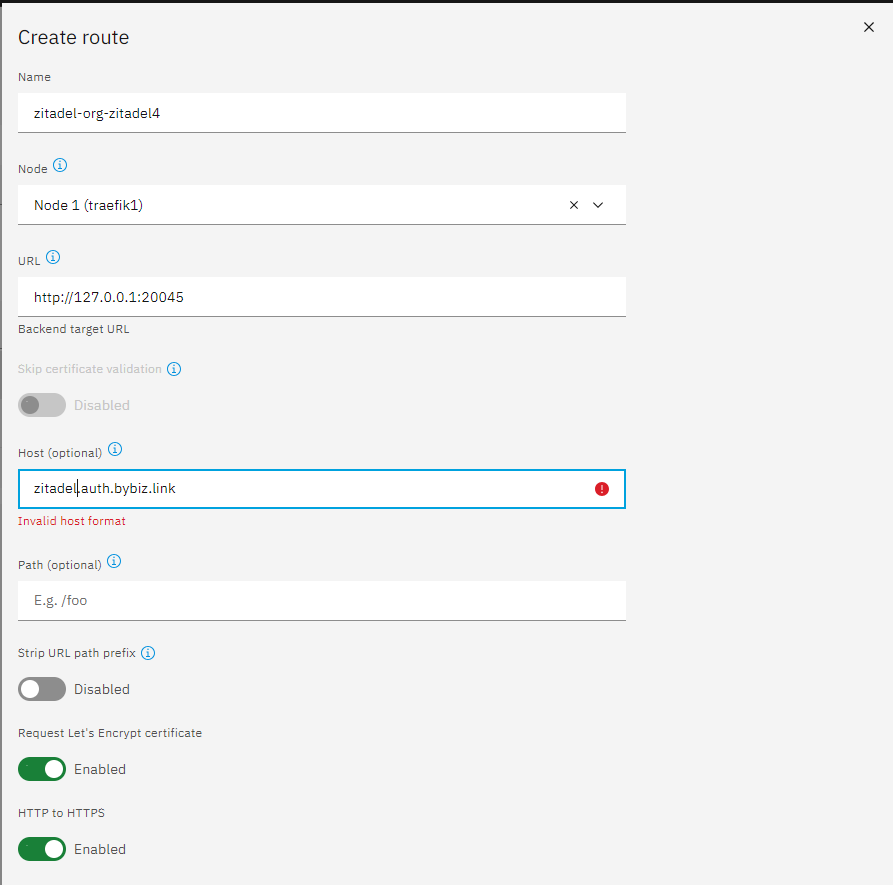Close the Create route panel

click(x=869, y=27)
